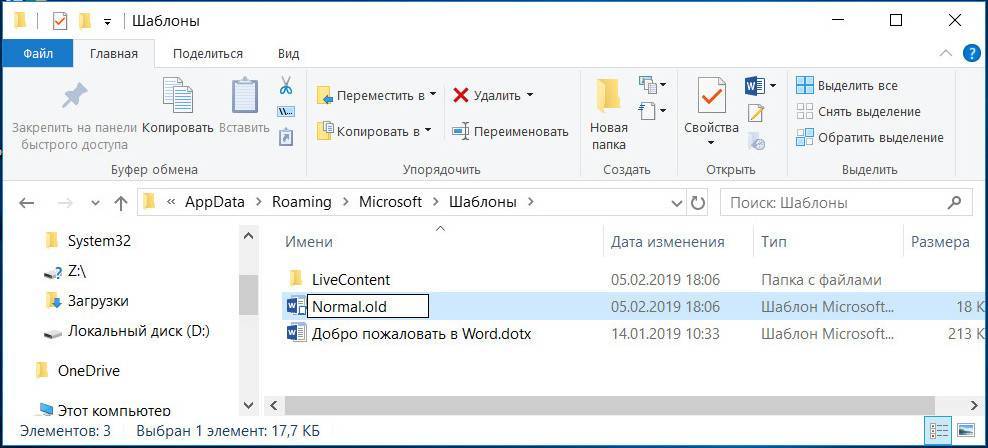Screen dimensions: 988x448
Task: Refresh the folder view in address bar
Action: point(698,202)
